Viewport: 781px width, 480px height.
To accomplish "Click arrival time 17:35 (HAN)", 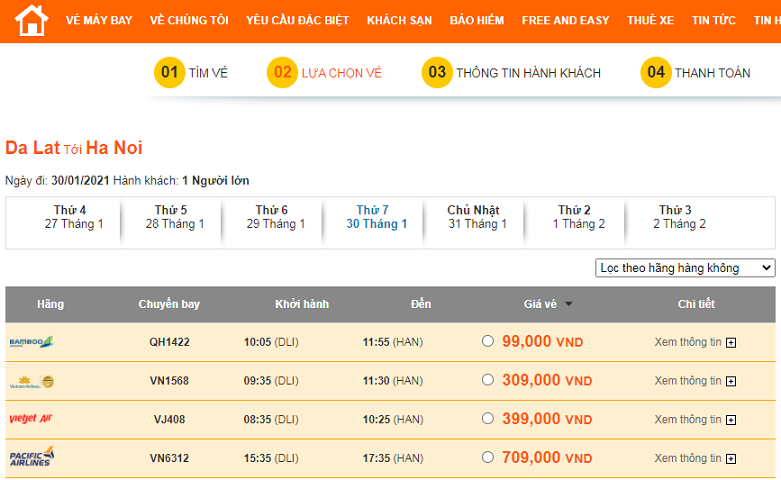I will pyautogui.click(x=392, y=458).
